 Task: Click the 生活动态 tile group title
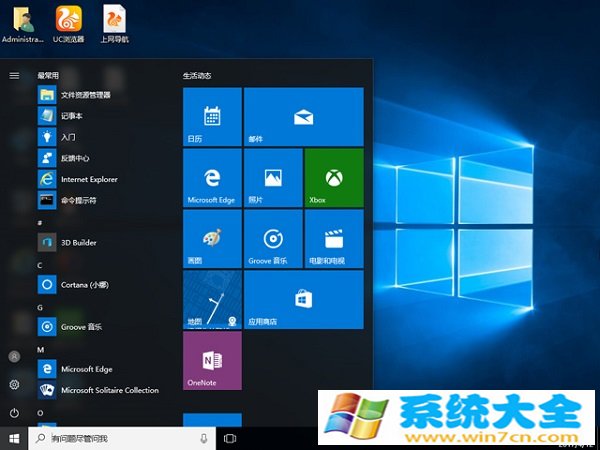pos(197,76)
